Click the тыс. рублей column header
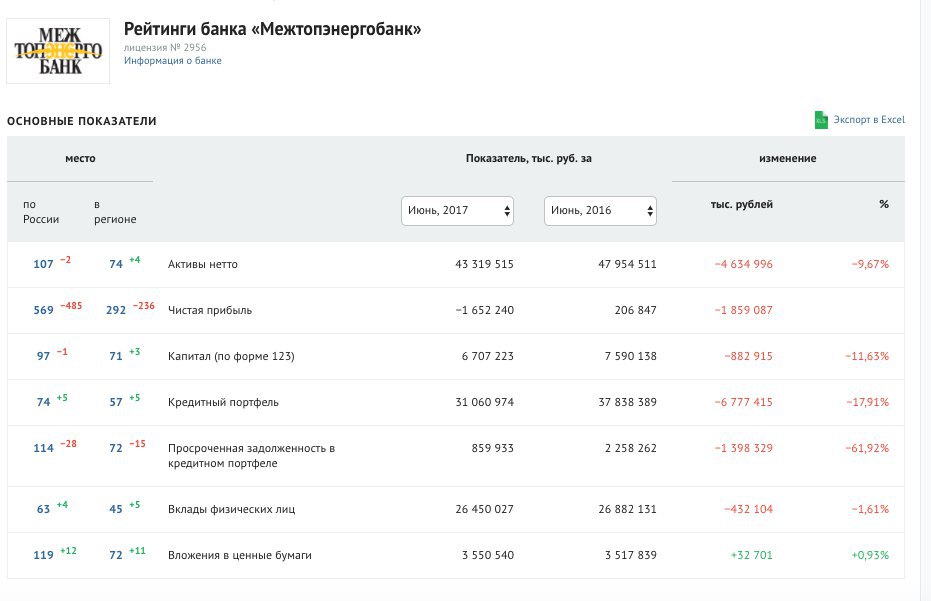931x601 pixels. pos(742,204)
